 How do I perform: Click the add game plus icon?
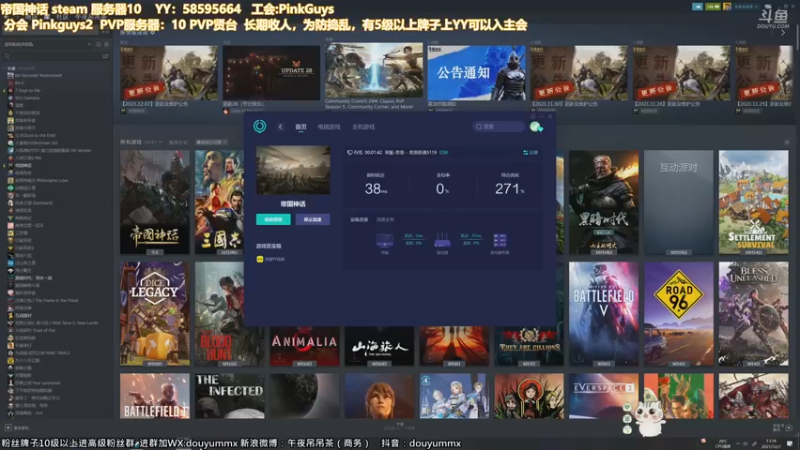[8, 428]
